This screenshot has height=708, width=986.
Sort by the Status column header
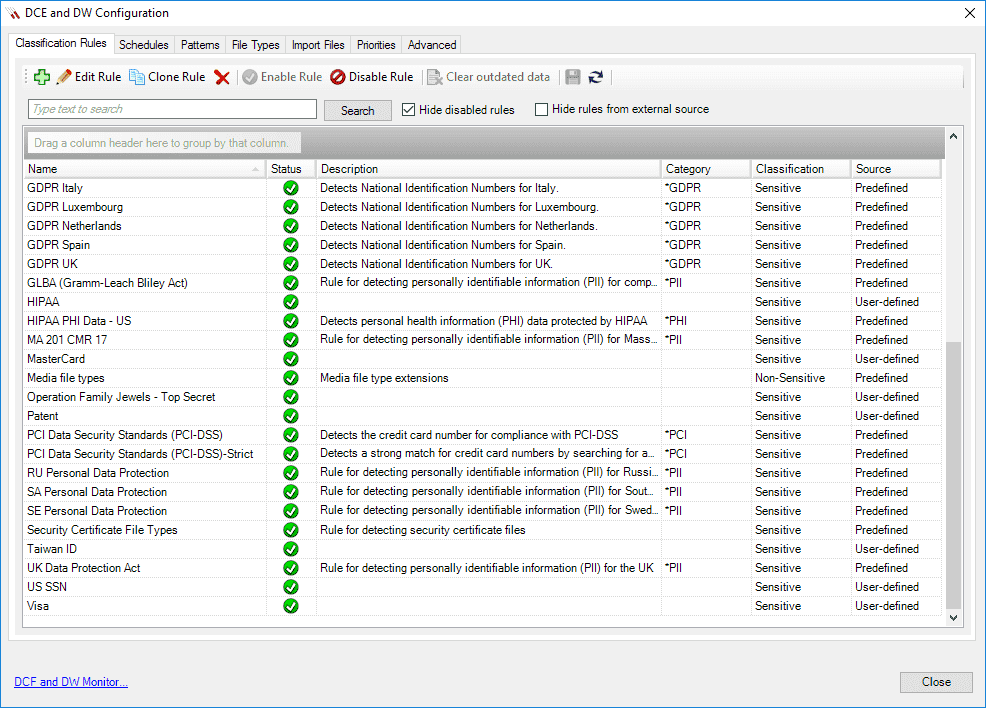[291, 169]
